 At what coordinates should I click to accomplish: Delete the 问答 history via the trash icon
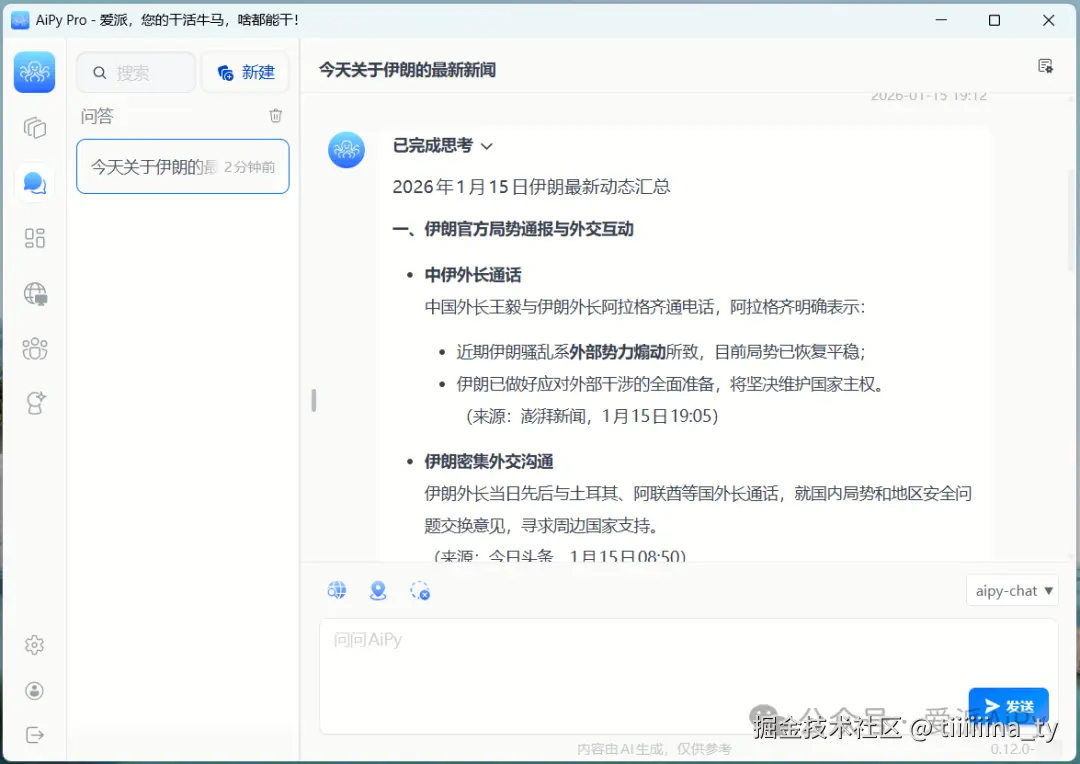(276, 115)
